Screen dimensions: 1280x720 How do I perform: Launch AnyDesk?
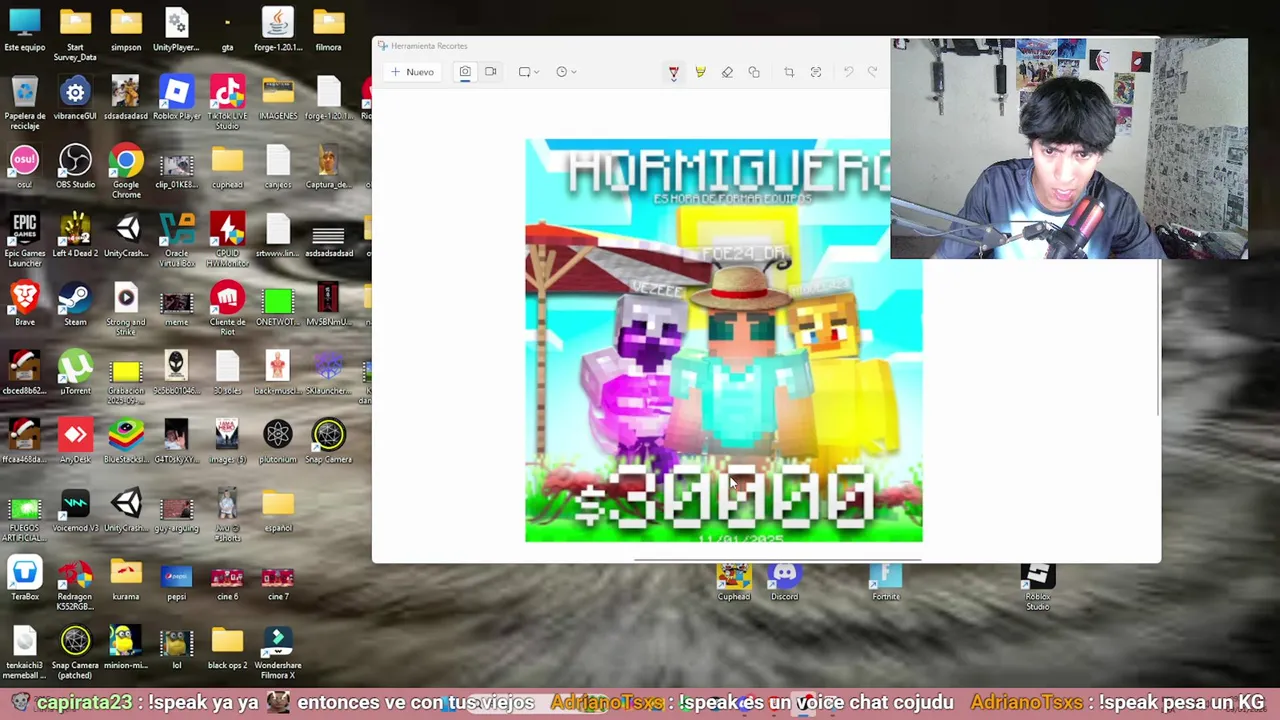point(75,441)
